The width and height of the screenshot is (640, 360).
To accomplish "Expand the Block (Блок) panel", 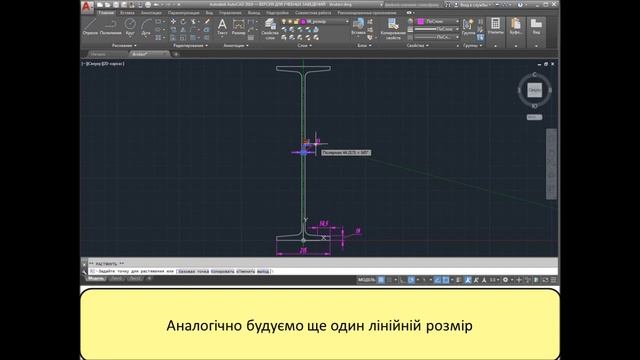I will click(x=364, y=46).
